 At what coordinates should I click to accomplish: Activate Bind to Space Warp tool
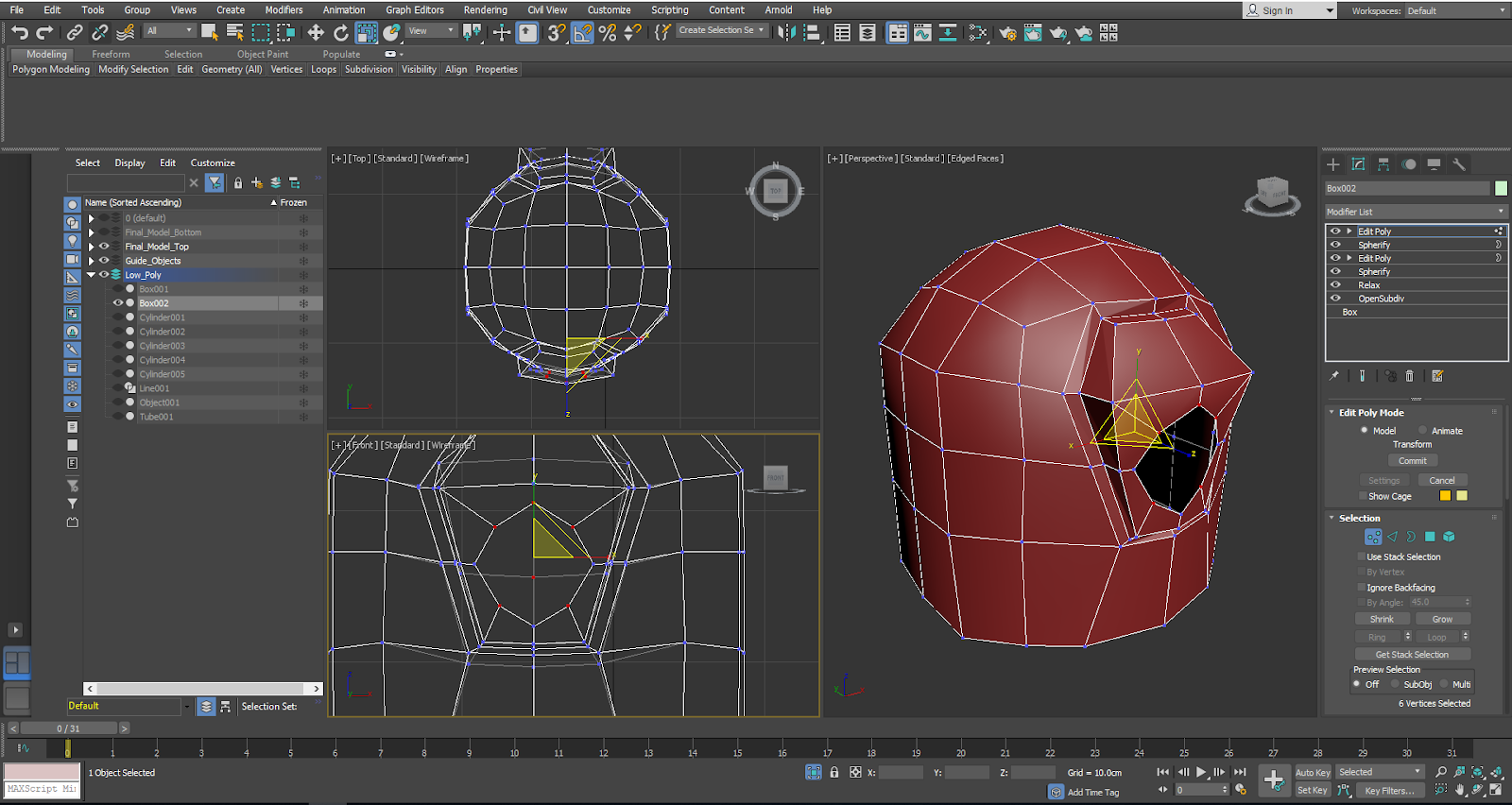pos(125,32)
